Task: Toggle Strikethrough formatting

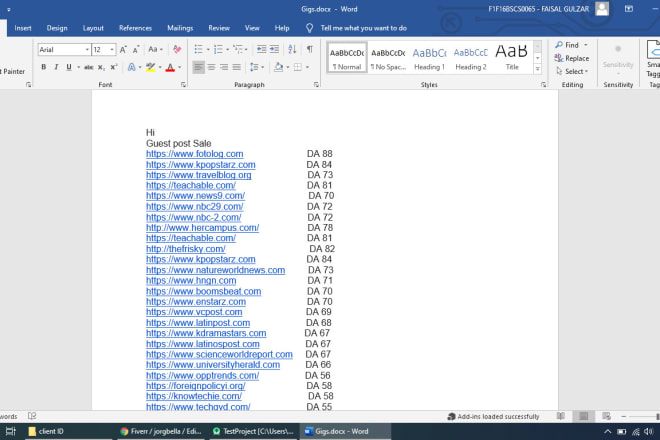Action: pyautogui.click(x=89, y=67)
